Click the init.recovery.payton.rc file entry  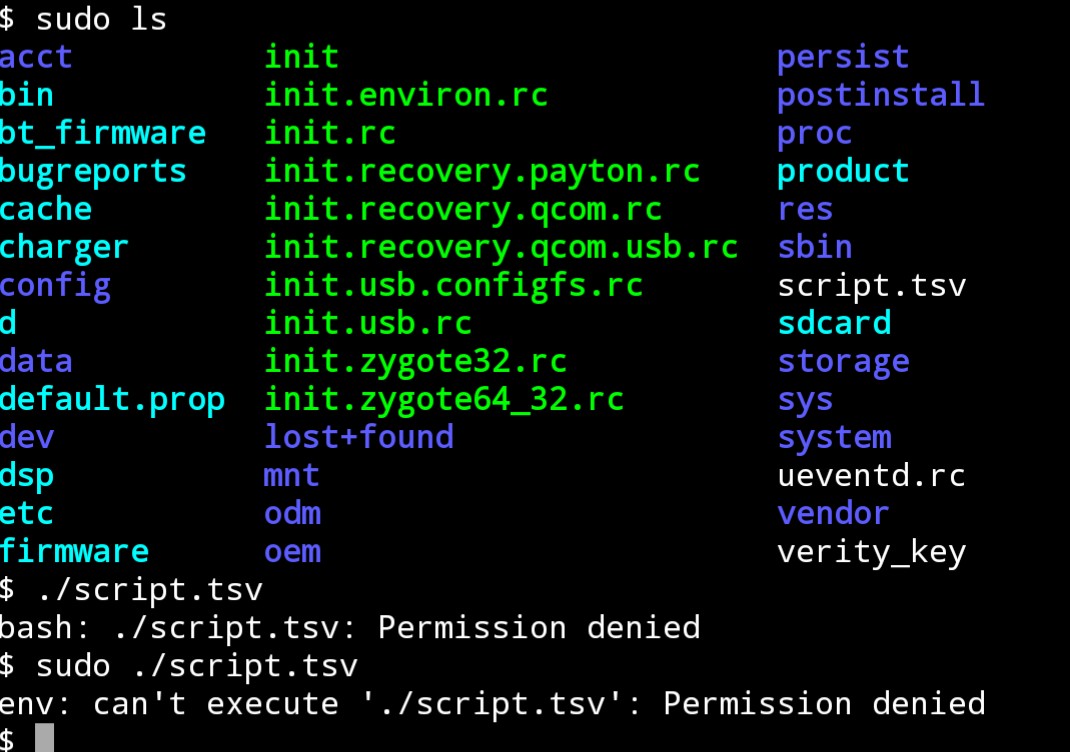tap(482, 171)
